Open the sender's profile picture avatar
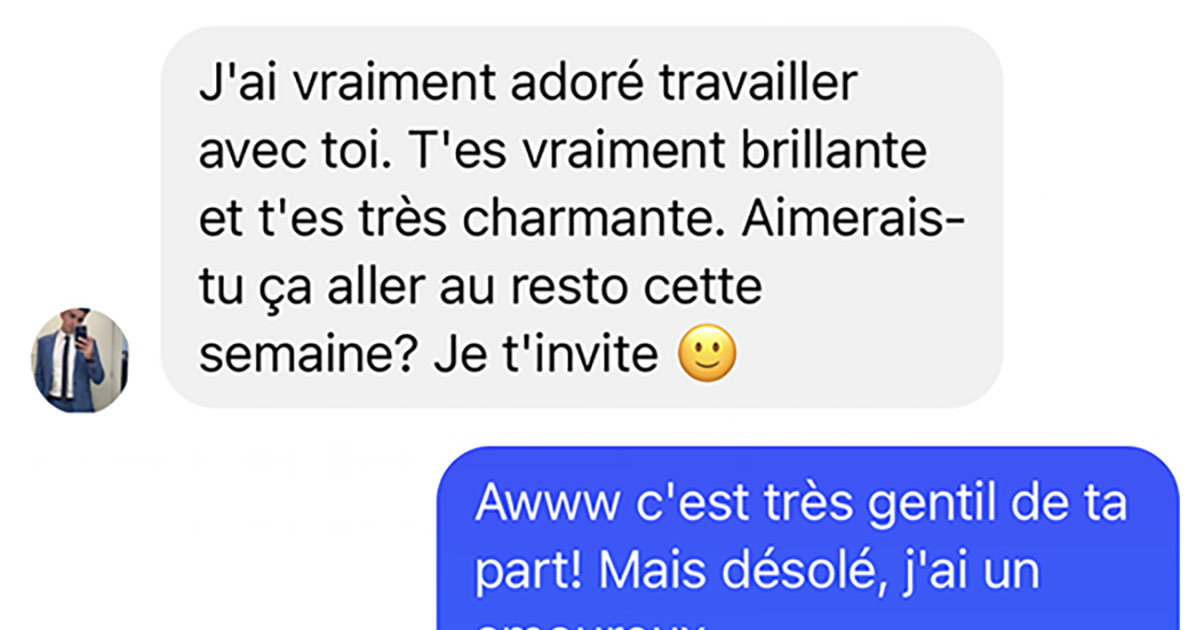Viewport: 1200px width, 630px height. tap(80, 361)
